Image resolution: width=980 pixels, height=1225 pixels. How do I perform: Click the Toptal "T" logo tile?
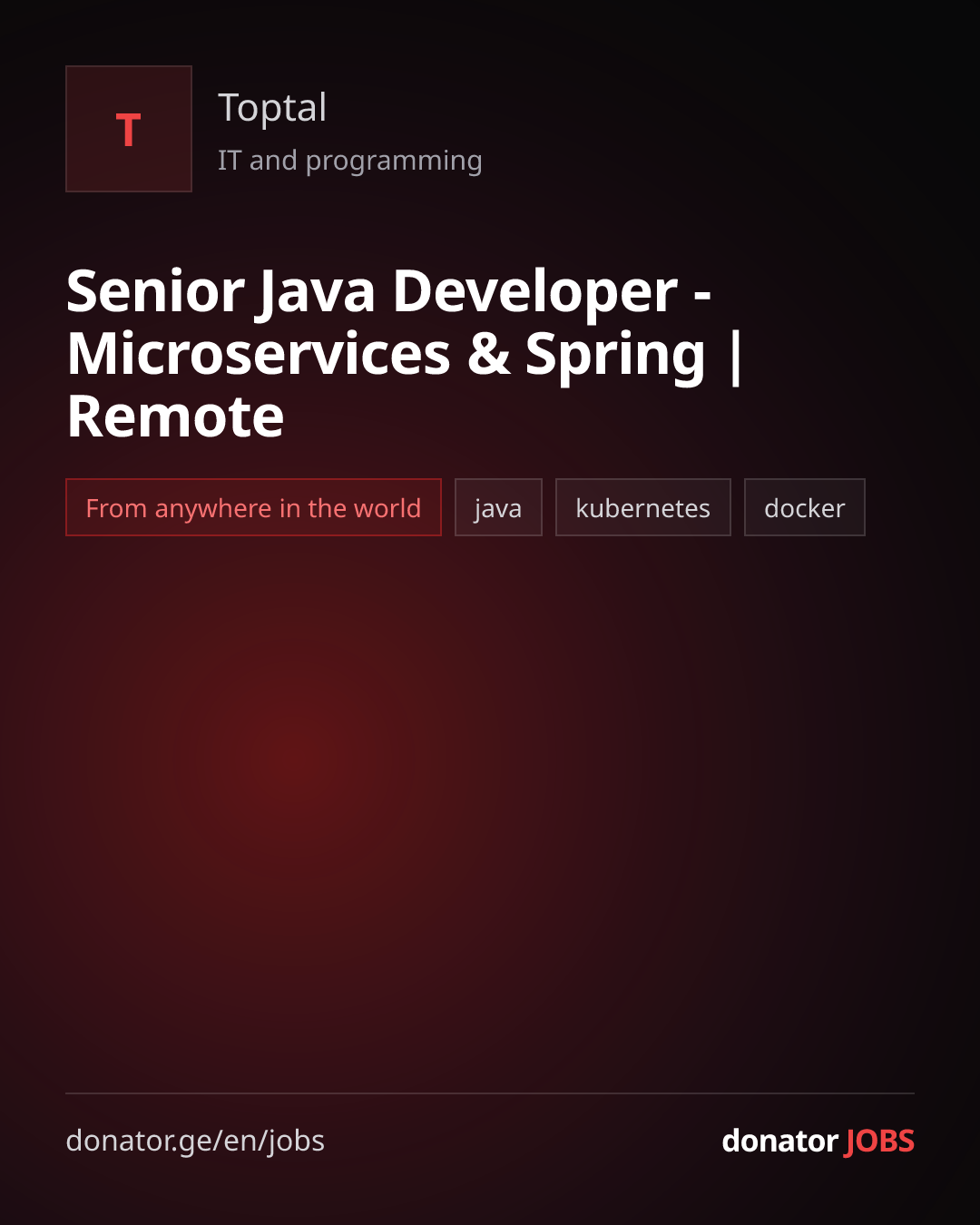(x=129, y=129)
